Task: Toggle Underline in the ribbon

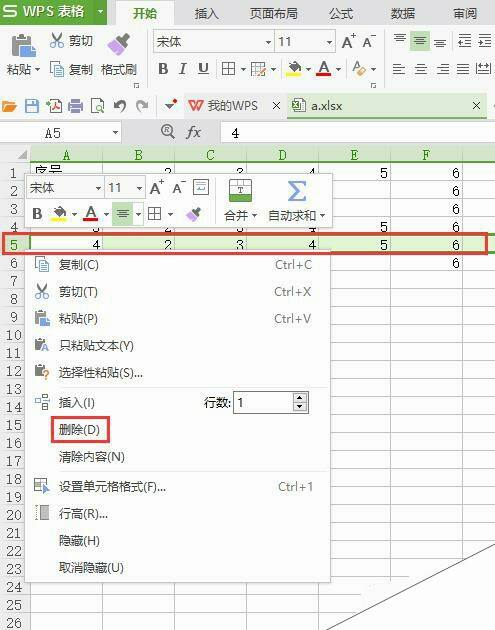Action: pyautogui.click(x=203, y=69)
